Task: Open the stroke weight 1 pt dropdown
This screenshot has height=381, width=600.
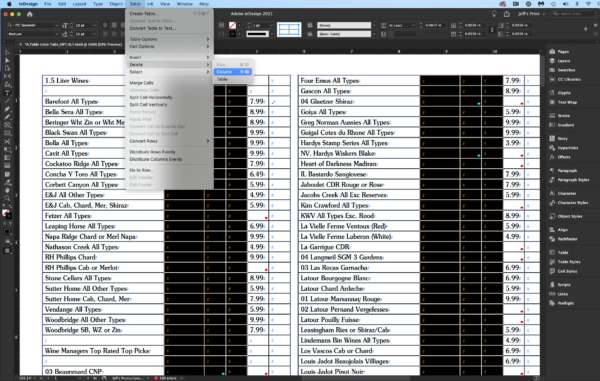Action: pyautogui.click(x=271, y=25)
